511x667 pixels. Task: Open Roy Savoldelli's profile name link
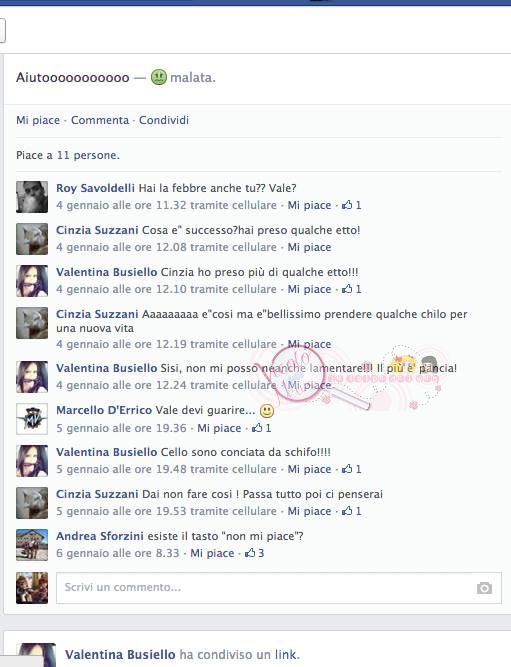tap(95, 188)
